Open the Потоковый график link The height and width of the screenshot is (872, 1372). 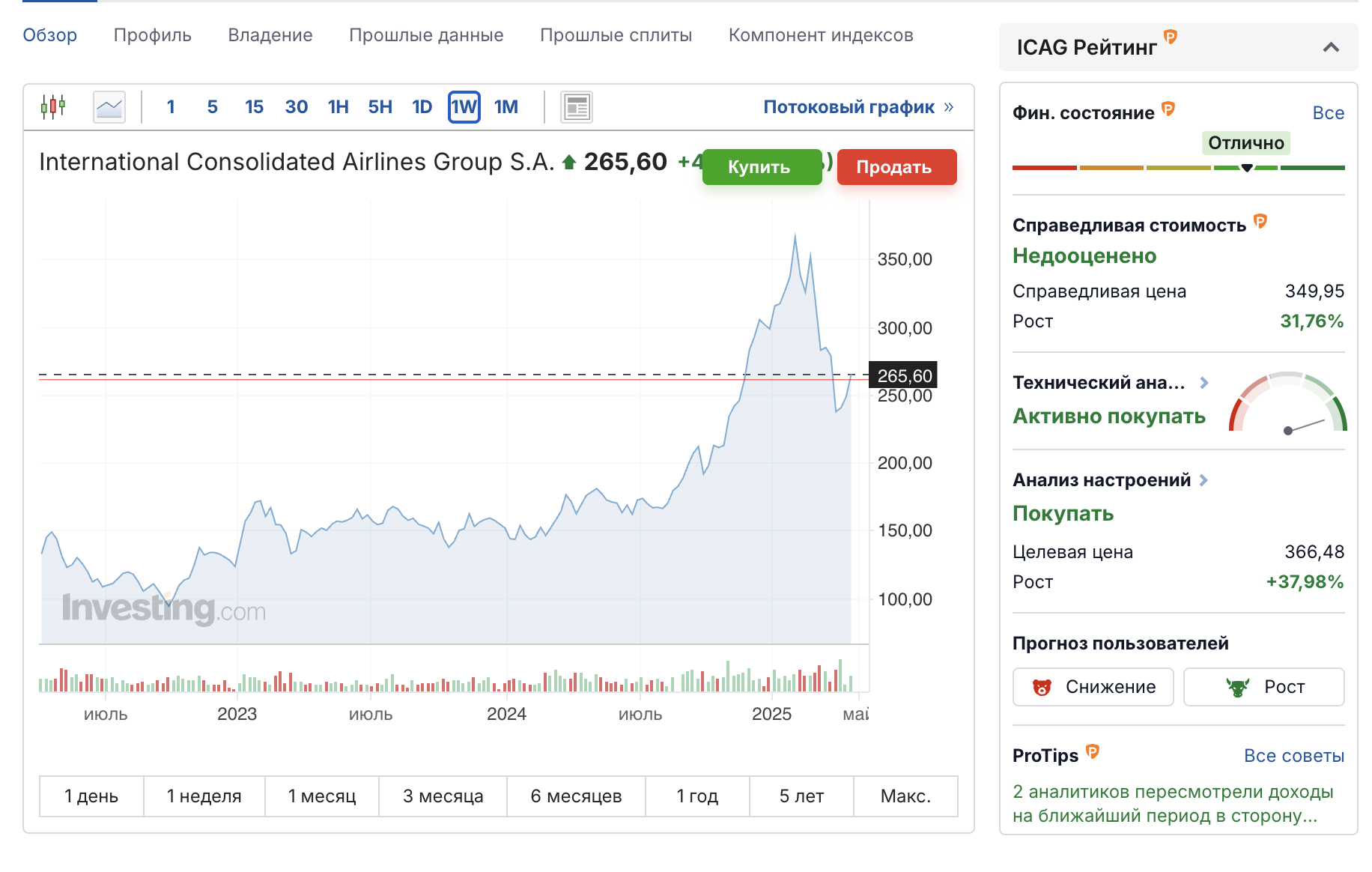[849, 107]
